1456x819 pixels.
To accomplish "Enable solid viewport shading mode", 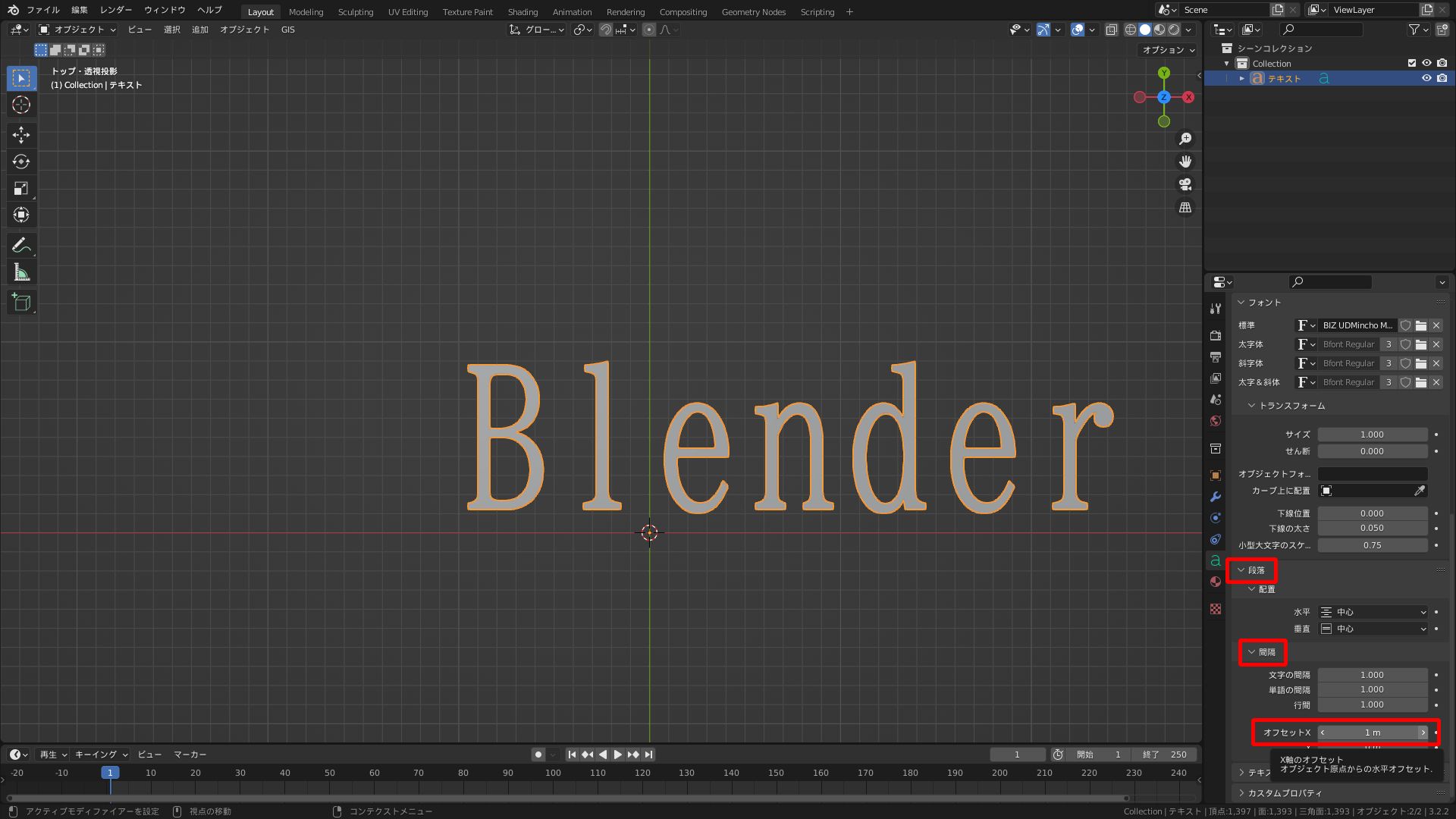I will [1146, 30].
